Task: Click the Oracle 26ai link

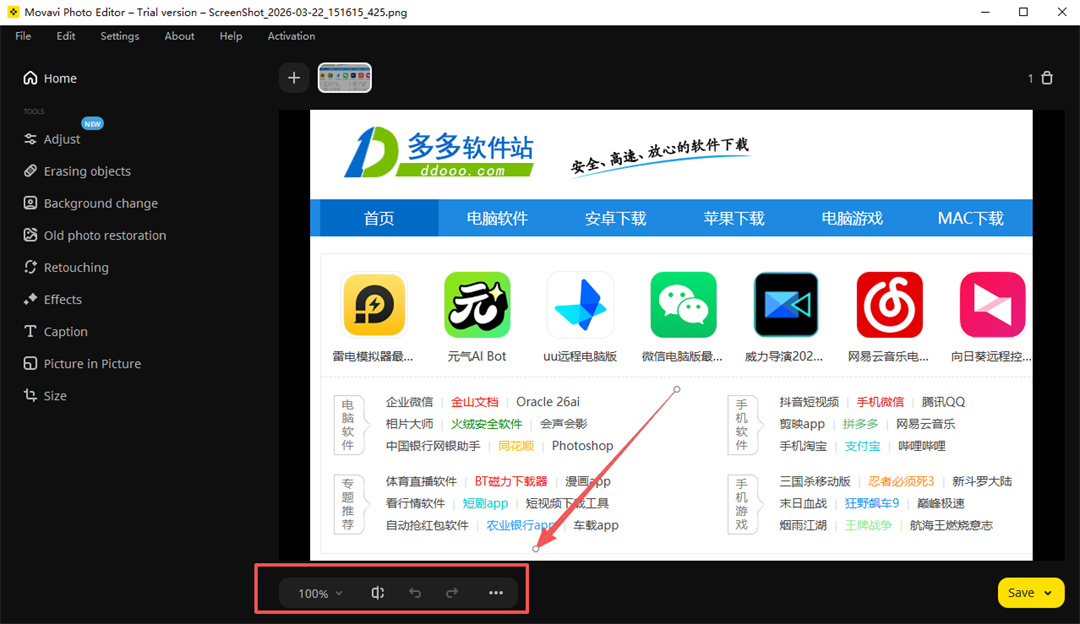Action: coord(548,402)
